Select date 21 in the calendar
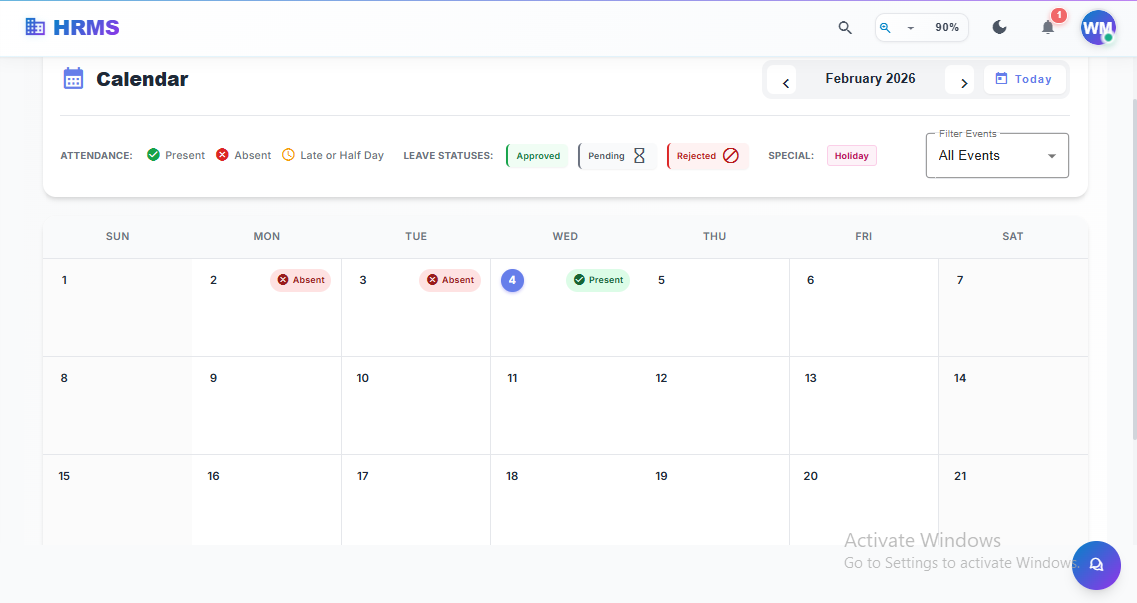The width and height of the screenshot is (1137, 603). pos(960,476)
